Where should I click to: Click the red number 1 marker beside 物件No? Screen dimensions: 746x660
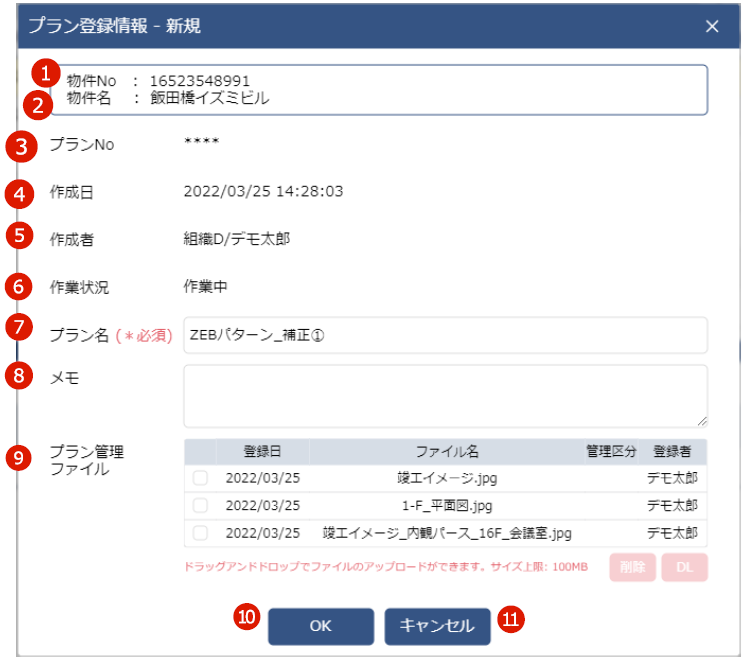(x=43, y=73)
